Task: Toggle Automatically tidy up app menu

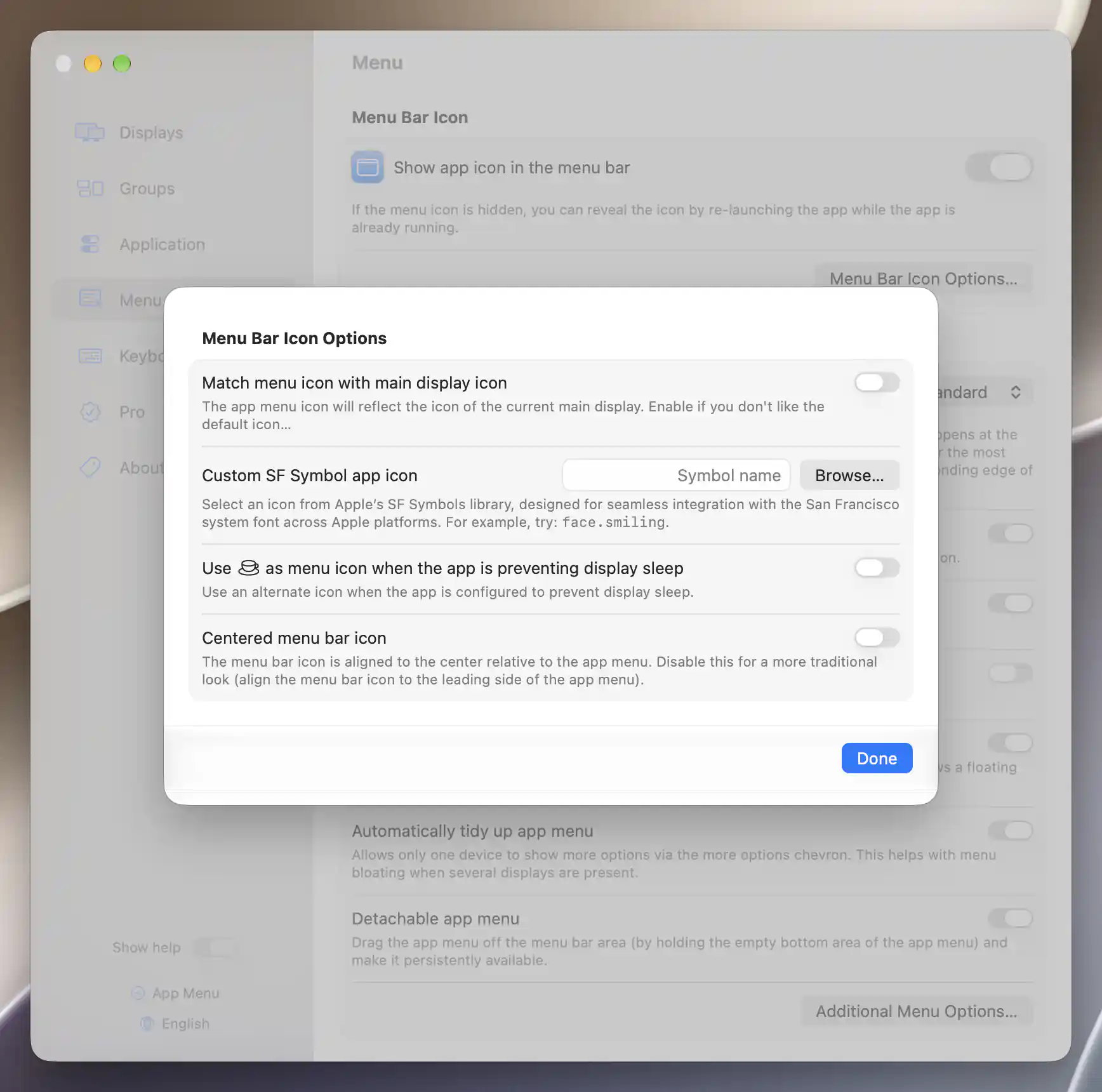Action: (x=1010, y=830)
